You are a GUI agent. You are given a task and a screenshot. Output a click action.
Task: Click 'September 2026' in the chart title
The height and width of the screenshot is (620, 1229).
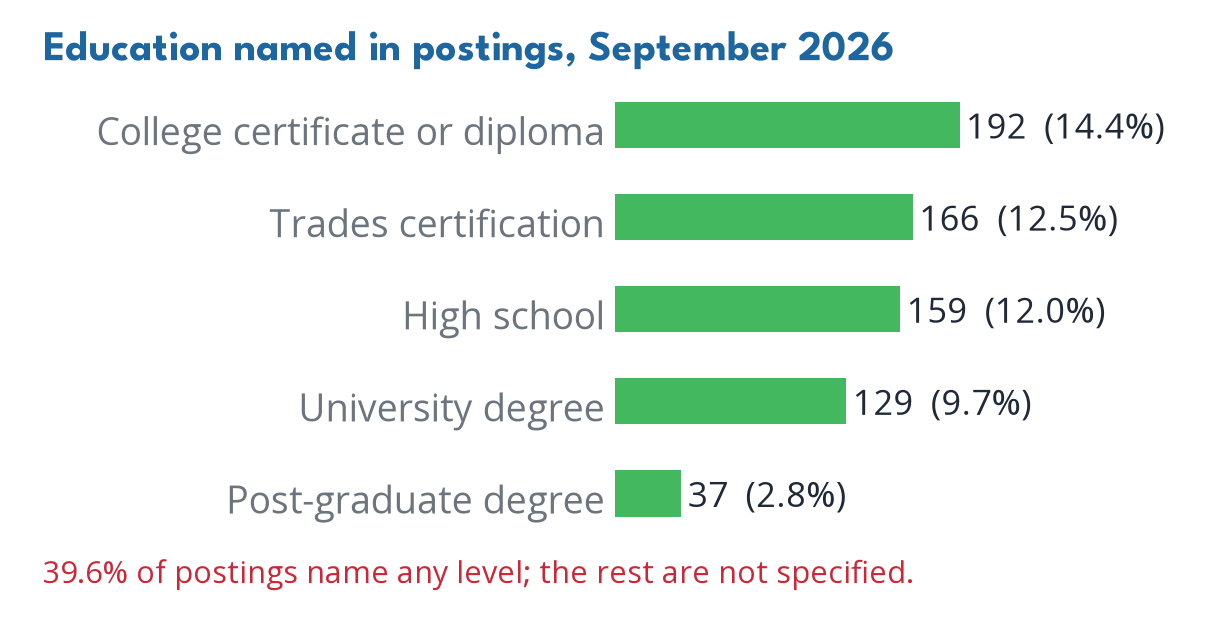click(x=741, y=48)
